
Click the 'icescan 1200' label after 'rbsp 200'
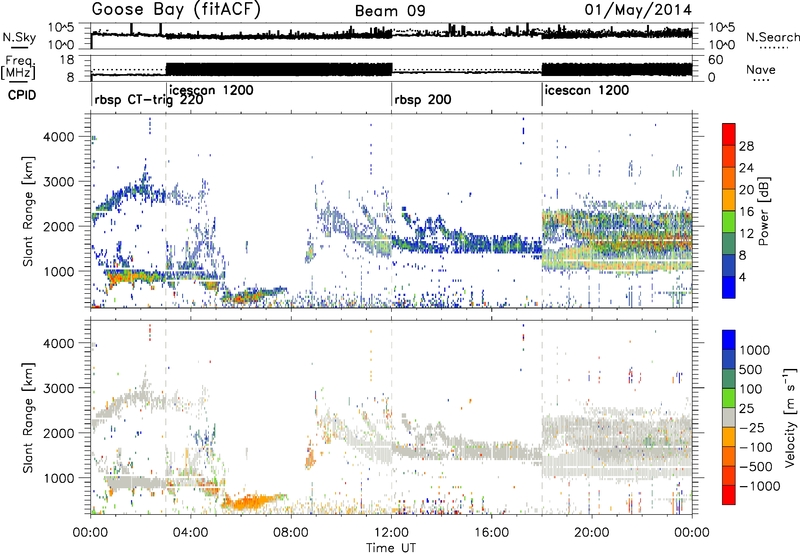coord(587,91)
